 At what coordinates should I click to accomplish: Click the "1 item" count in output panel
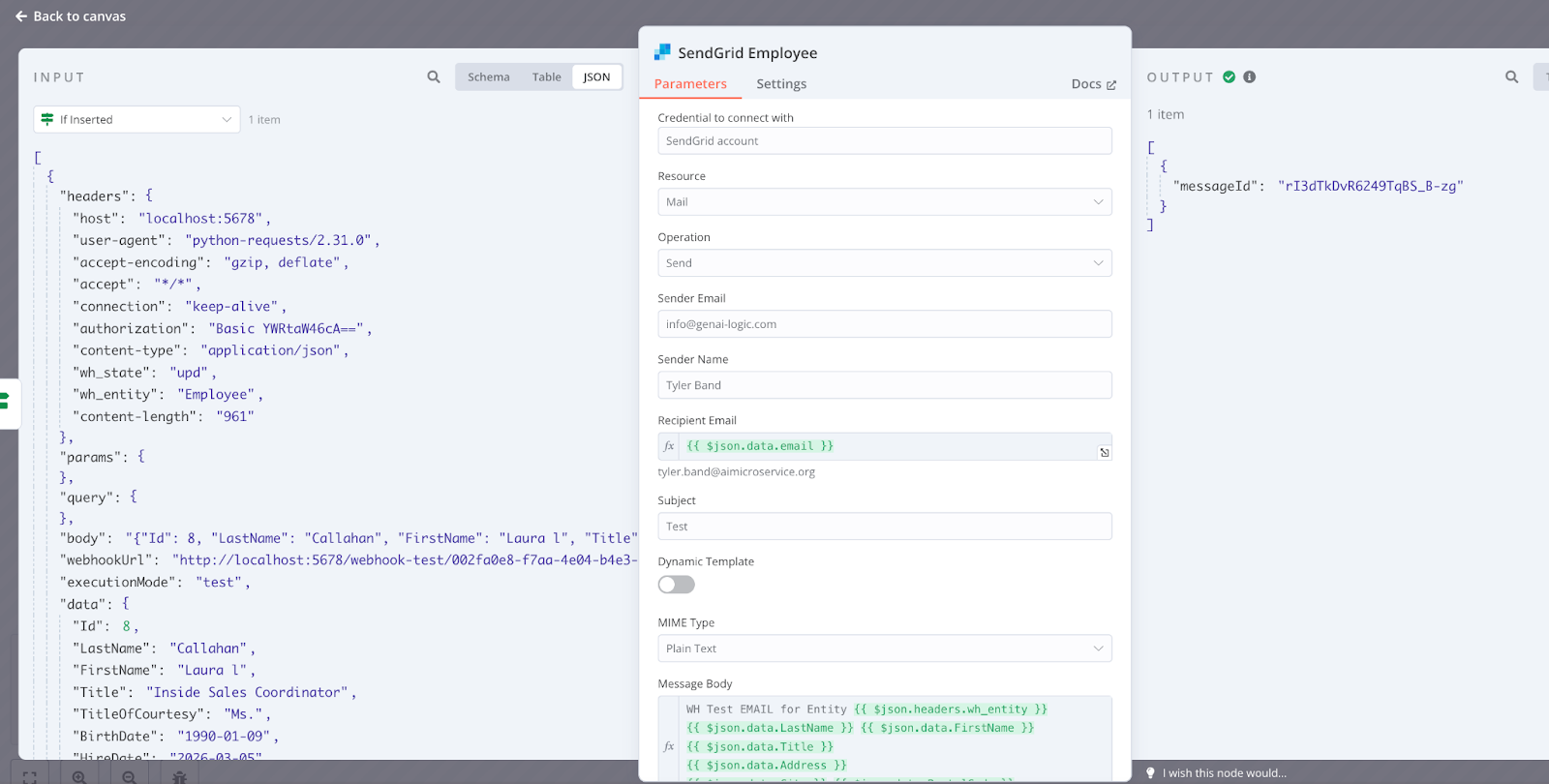tap(1166, 114)
